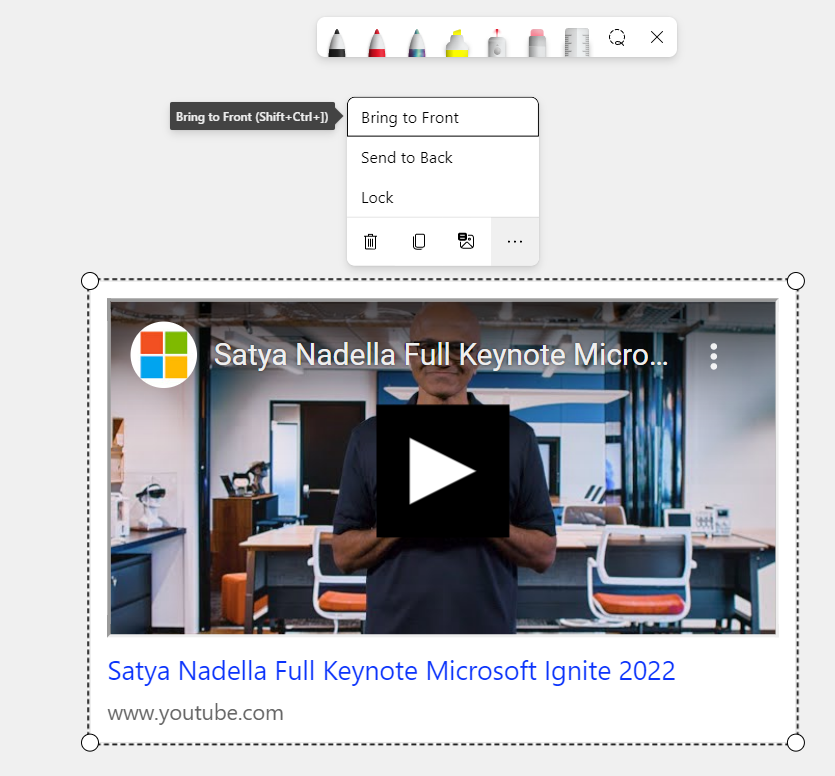
Task: Click the Microsoft channel logo
Action: (163, 355)
